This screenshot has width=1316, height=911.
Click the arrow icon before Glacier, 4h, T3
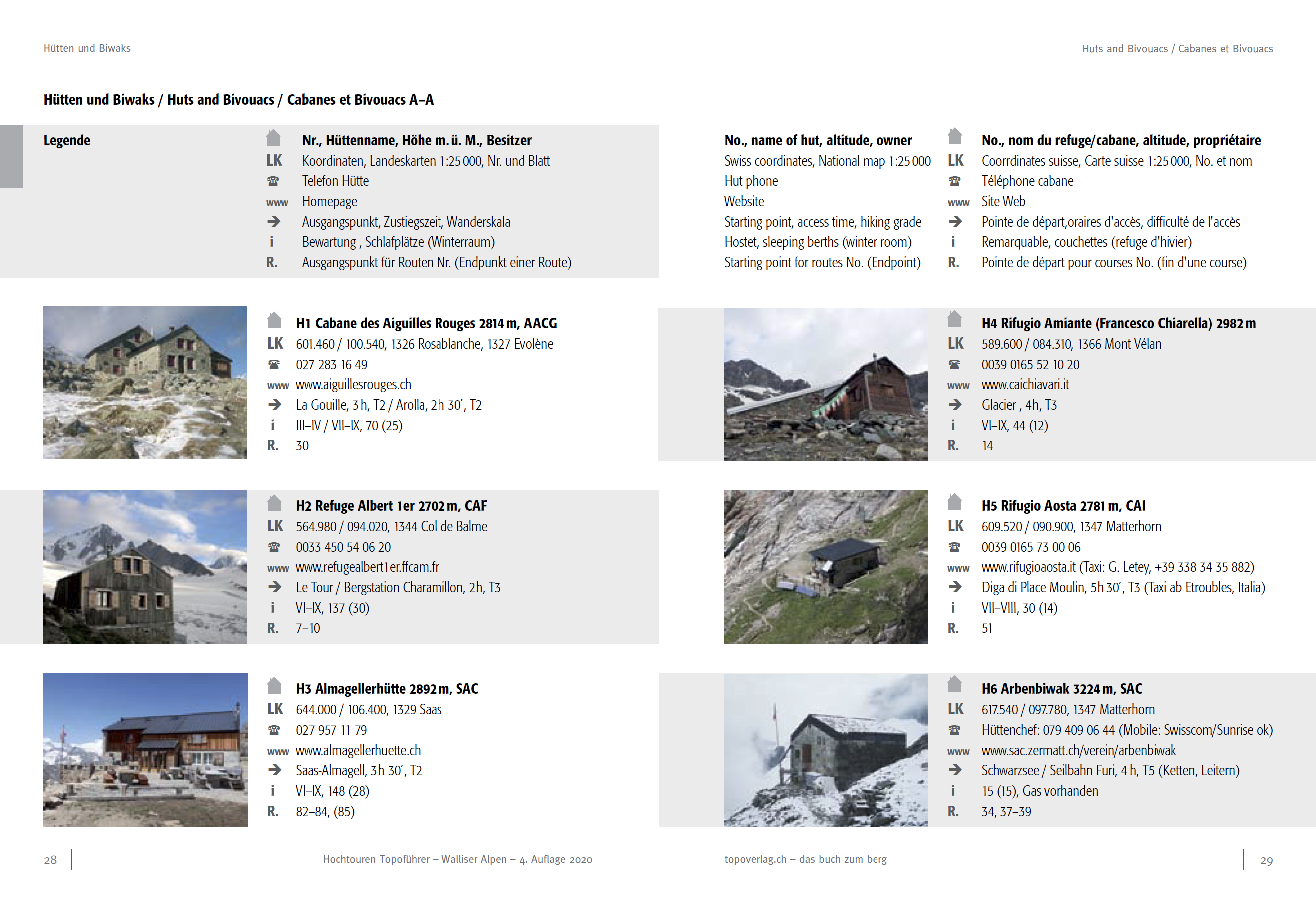[955, 404]
